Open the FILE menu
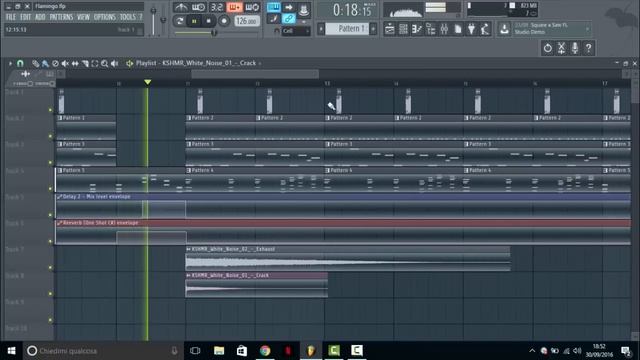640x360 pixels. tap(11, 17)
